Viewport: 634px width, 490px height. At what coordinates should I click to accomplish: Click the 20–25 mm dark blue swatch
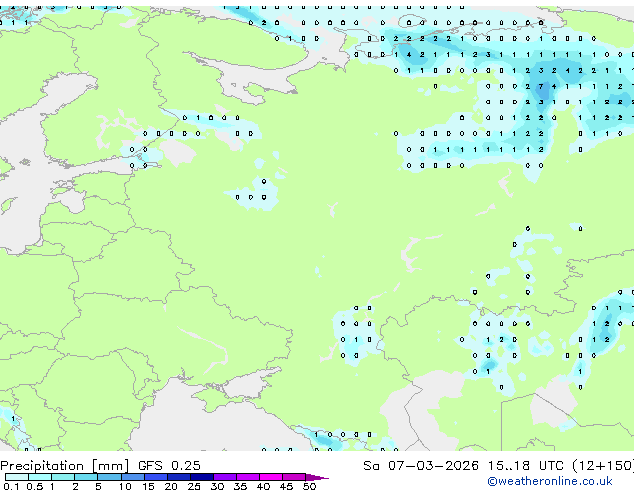coord(178,477)
